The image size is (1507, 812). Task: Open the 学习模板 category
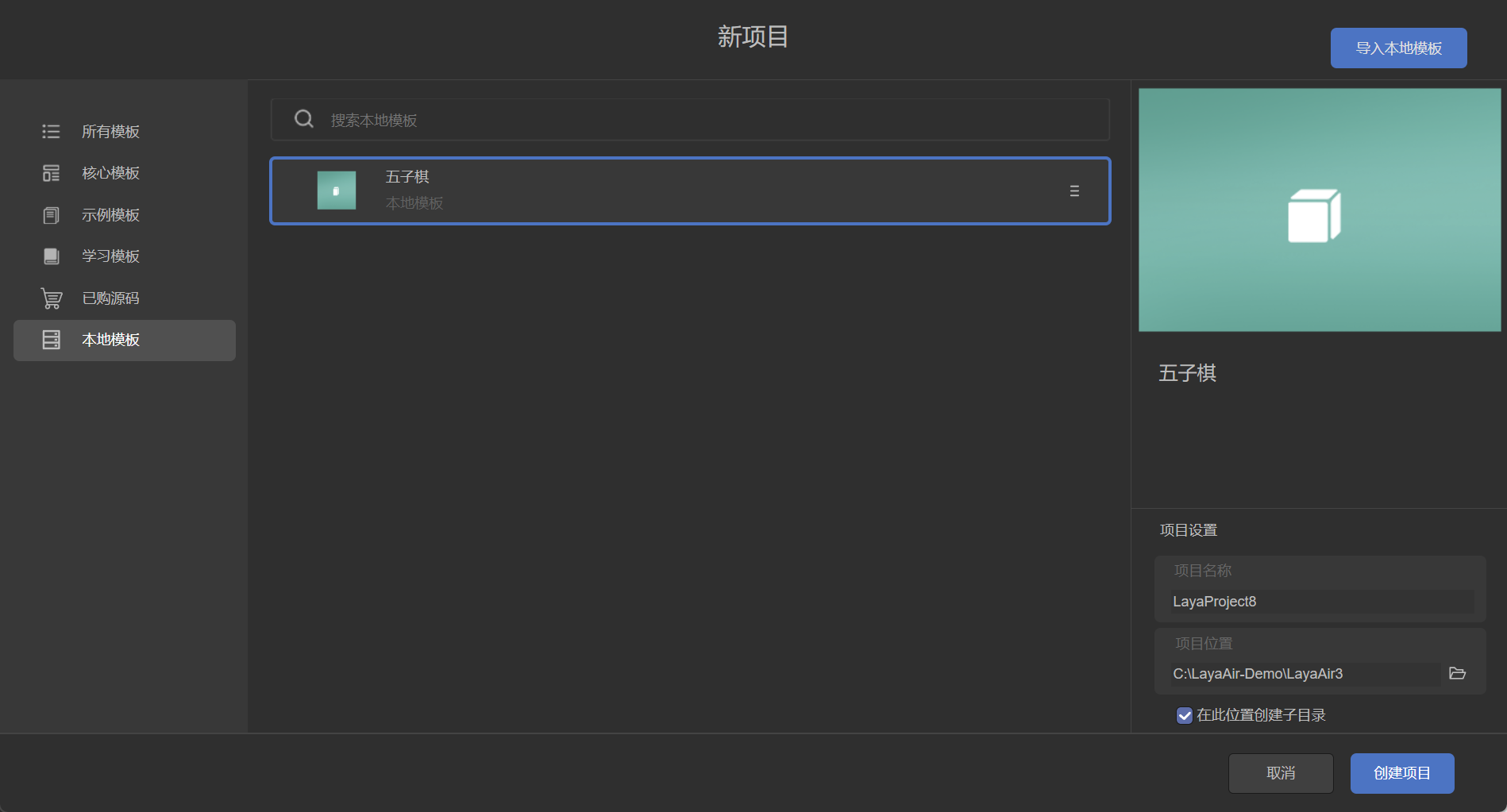111,256
